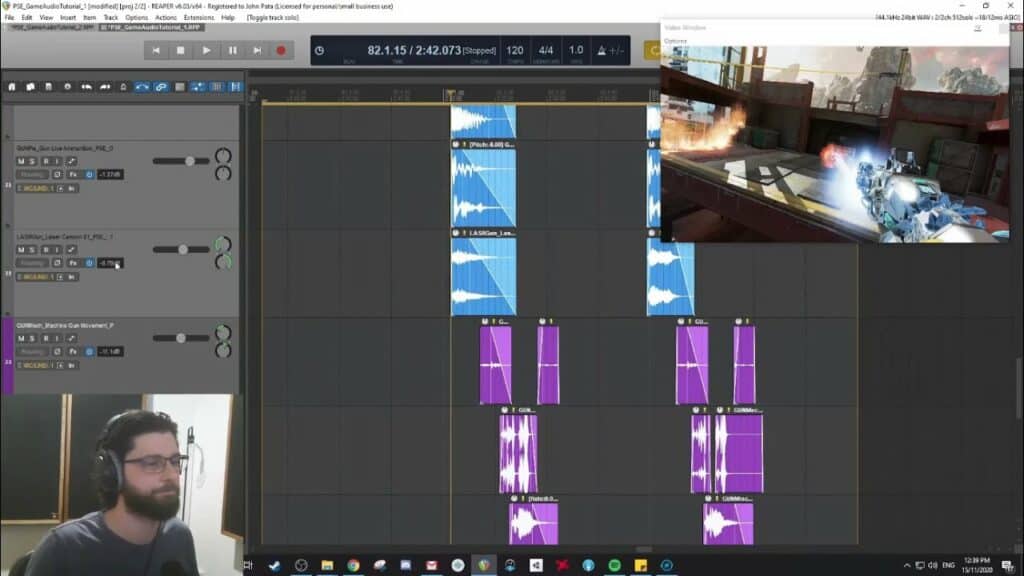1024x576 pixels.
Task: Open envelopes for the GUNPis track via its envelope icon
Action: tap(72, 159)
